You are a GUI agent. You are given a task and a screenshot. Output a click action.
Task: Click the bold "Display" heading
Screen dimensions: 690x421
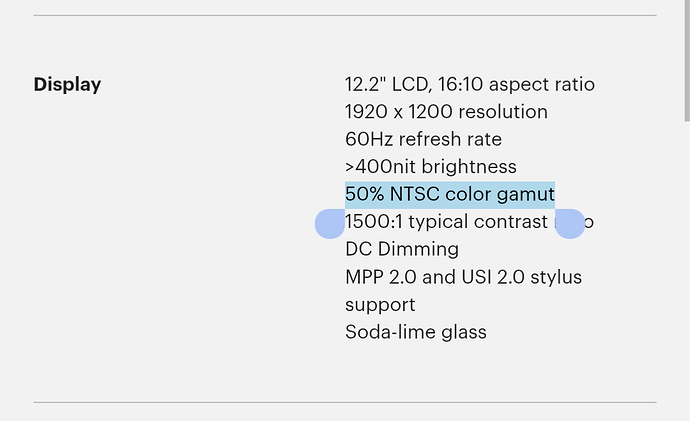(67, 84)
